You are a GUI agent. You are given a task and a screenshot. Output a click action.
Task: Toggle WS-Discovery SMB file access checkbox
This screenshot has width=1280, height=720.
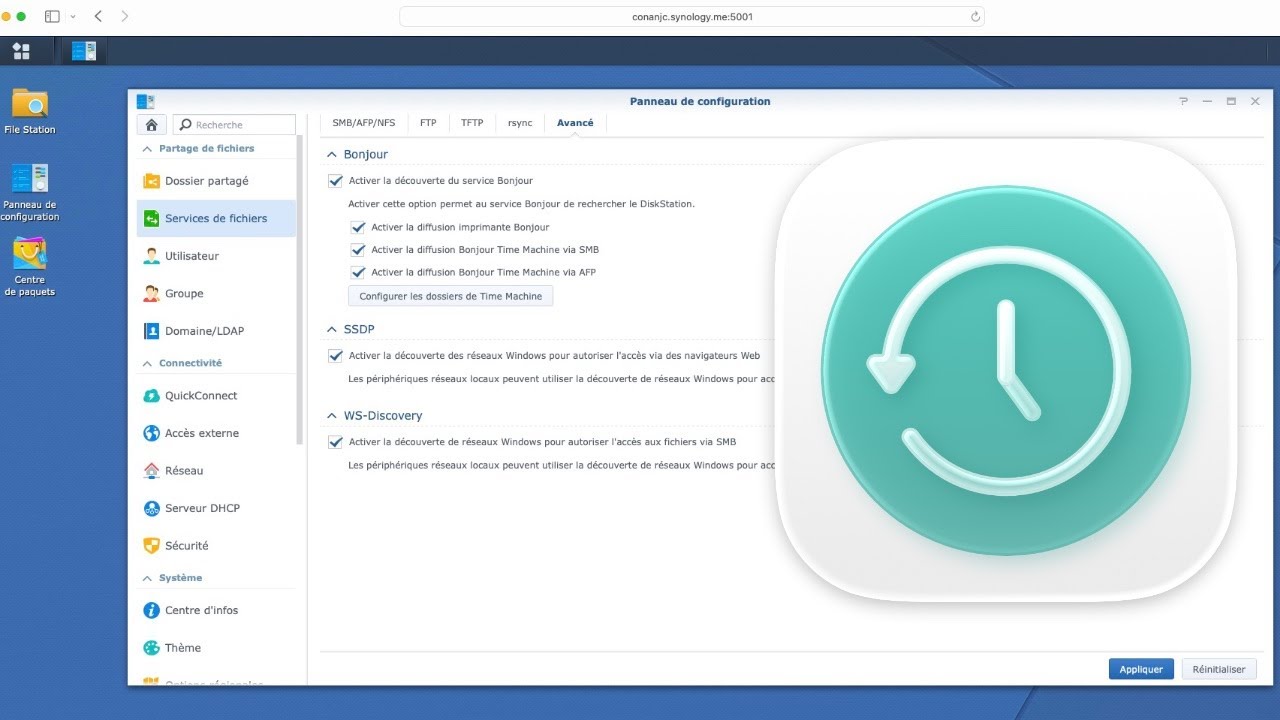pos(335,441)
